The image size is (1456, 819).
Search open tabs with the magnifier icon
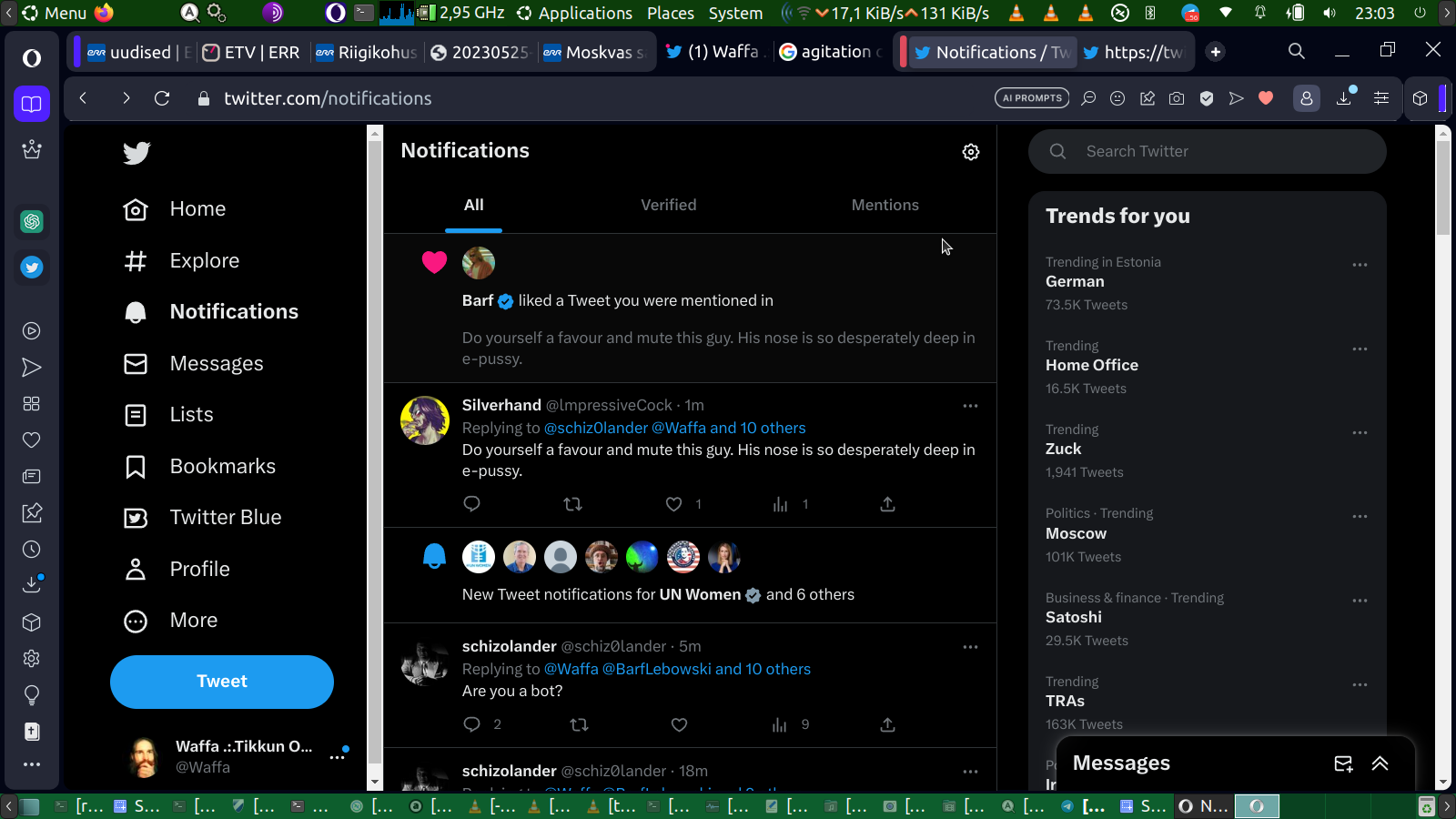(x=1297, y=52)
